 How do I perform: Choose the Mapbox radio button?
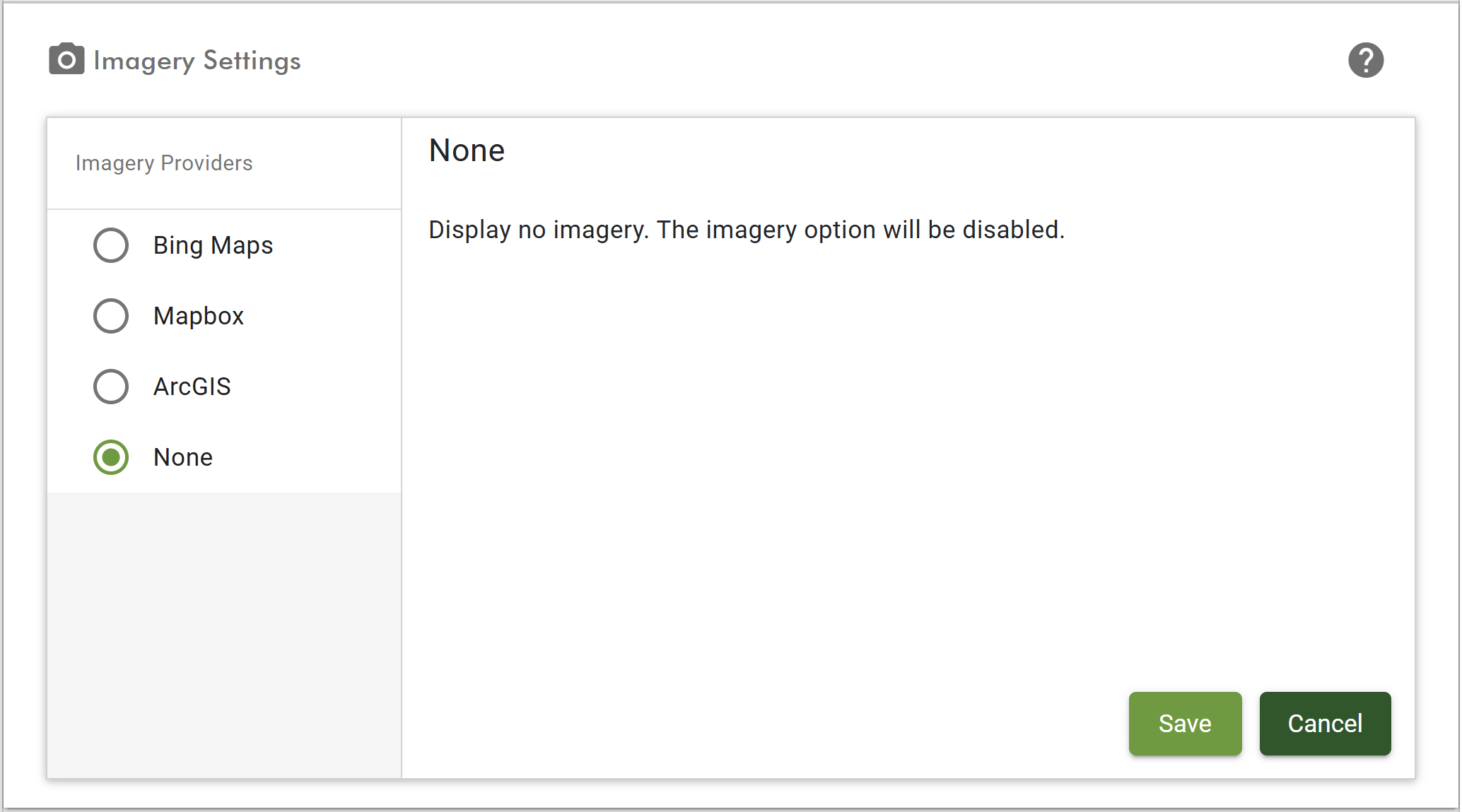[x=111, y=316]
